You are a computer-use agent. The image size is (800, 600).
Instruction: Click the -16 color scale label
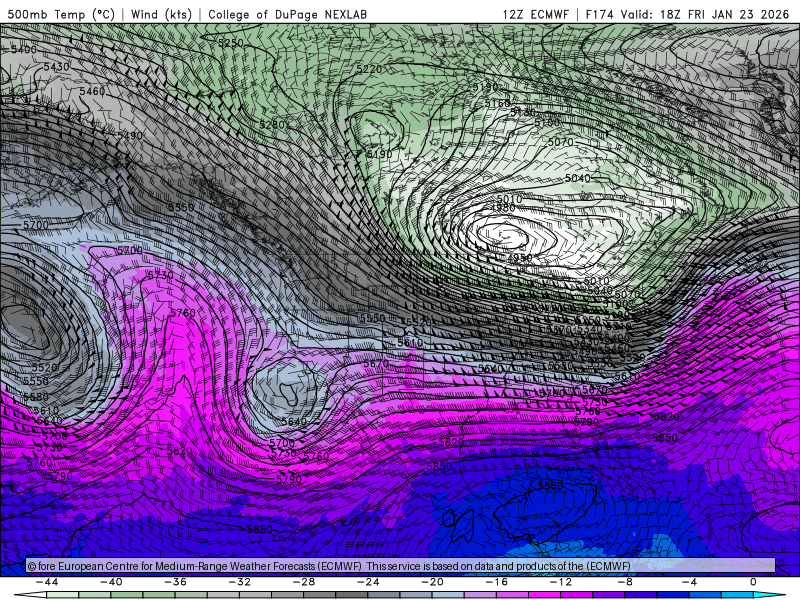(497, 582)
